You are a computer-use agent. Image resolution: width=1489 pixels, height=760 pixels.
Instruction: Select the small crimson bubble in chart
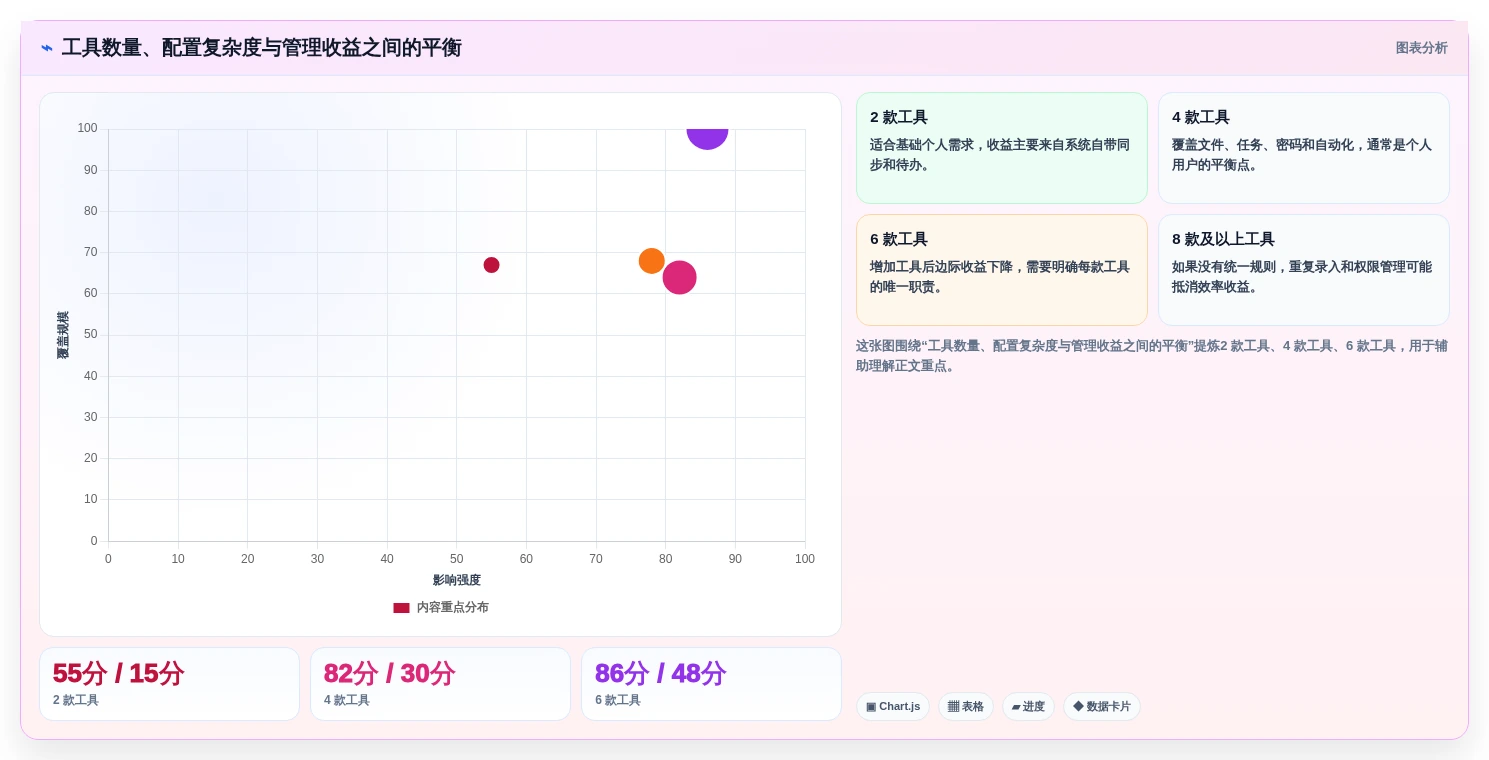(491, 265)
